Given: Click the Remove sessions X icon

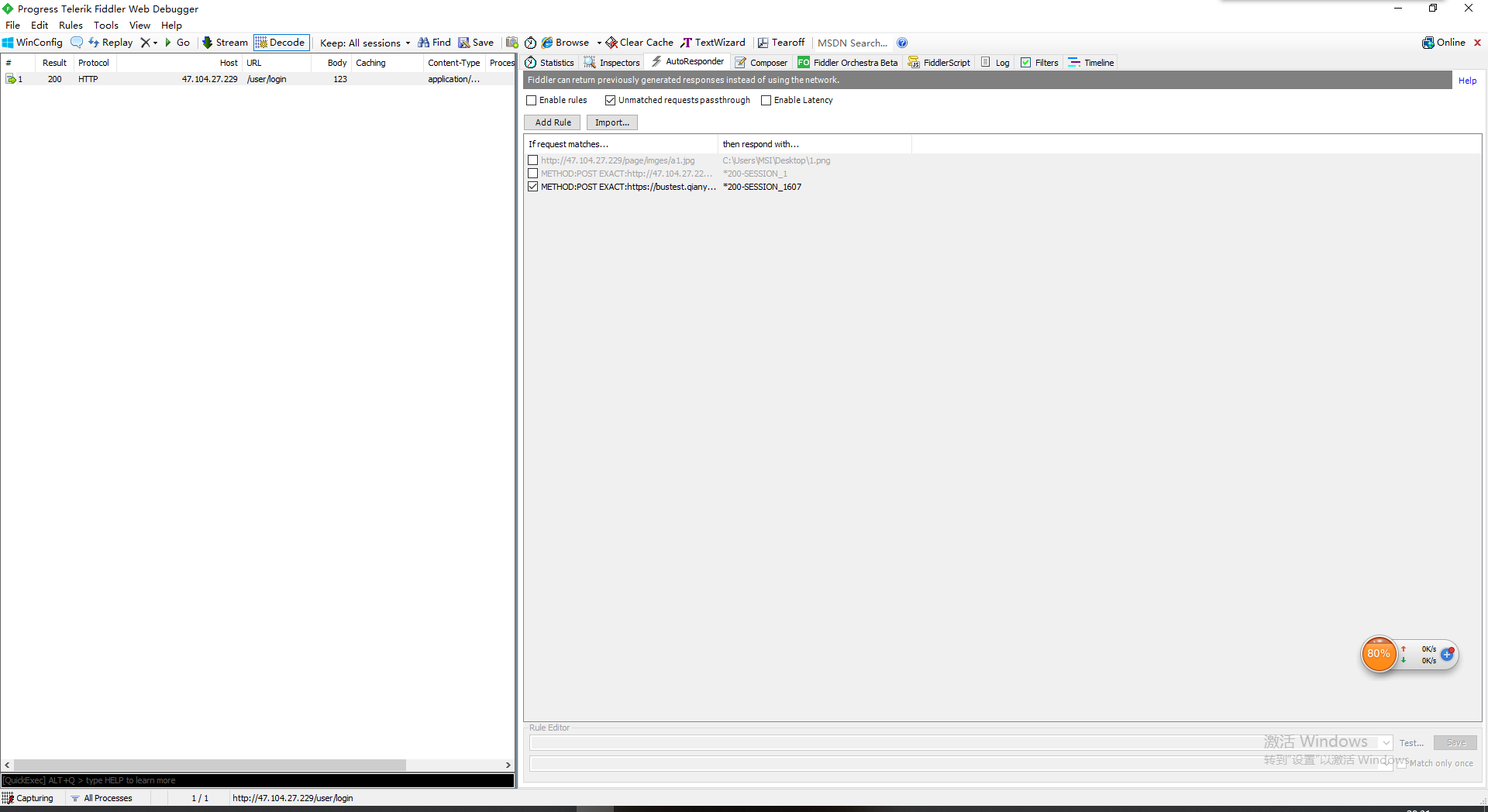Looking at the screenshot, I should click(145, 43).
